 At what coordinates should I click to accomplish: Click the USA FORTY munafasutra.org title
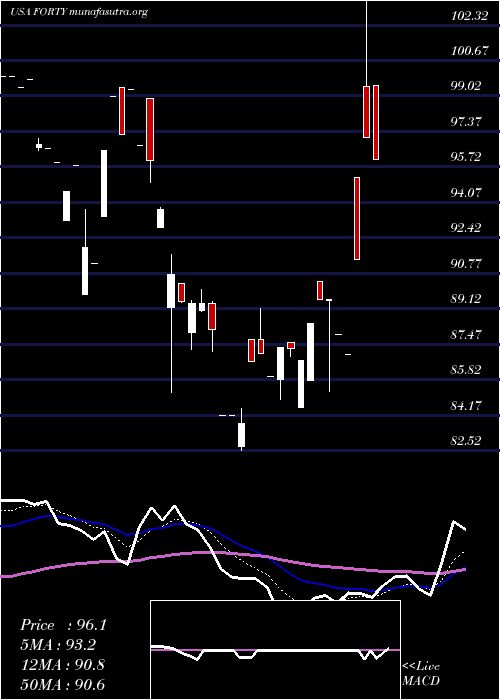click(79, 12)
